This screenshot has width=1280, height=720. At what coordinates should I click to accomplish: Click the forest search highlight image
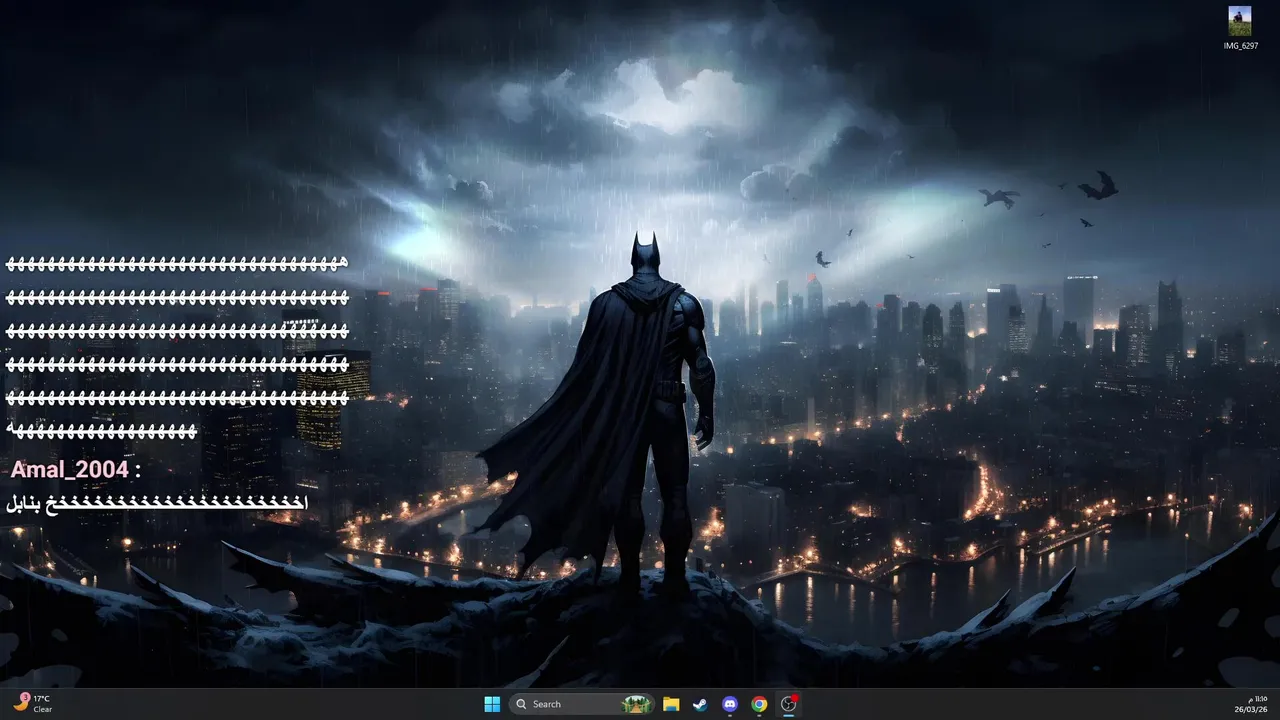click(x=636, y=704)
